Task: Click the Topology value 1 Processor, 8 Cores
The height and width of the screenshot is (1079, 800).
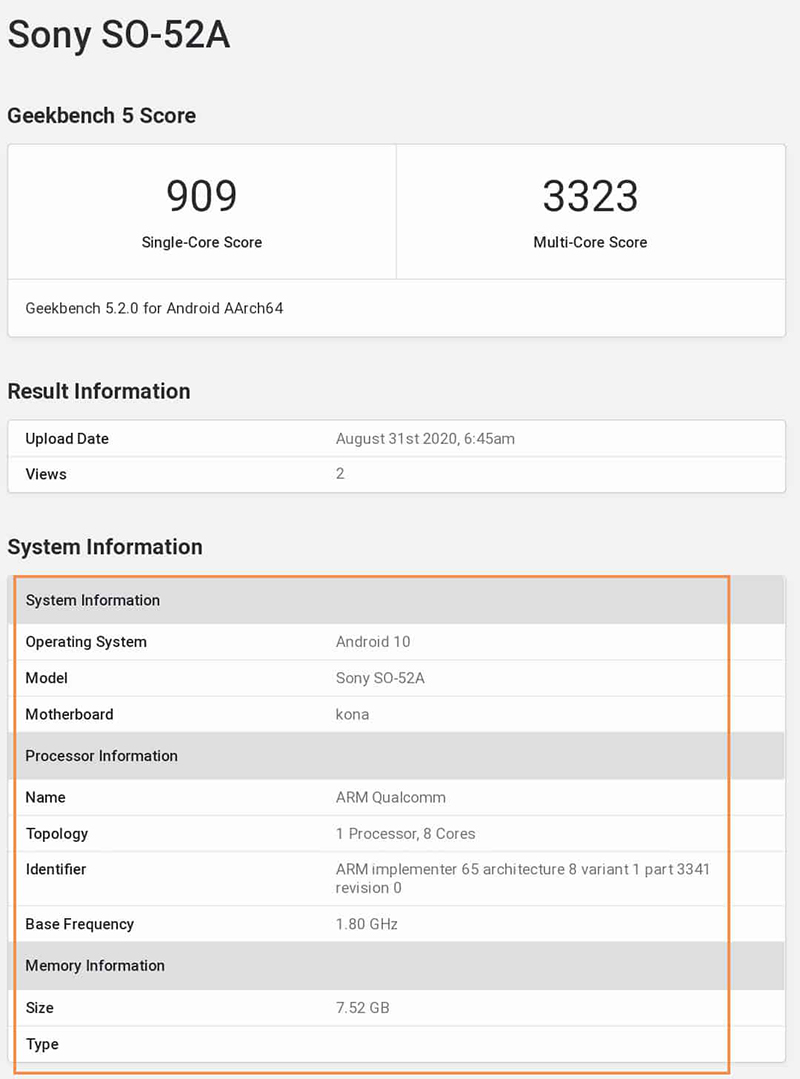Action: click(x=405, y=833)
